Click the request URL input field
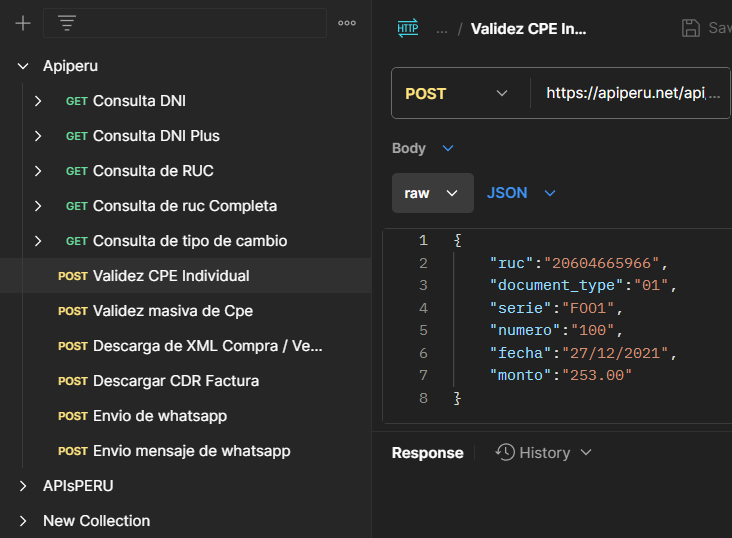The width and height of the screenshot is (732, 538). pos(632,94)
